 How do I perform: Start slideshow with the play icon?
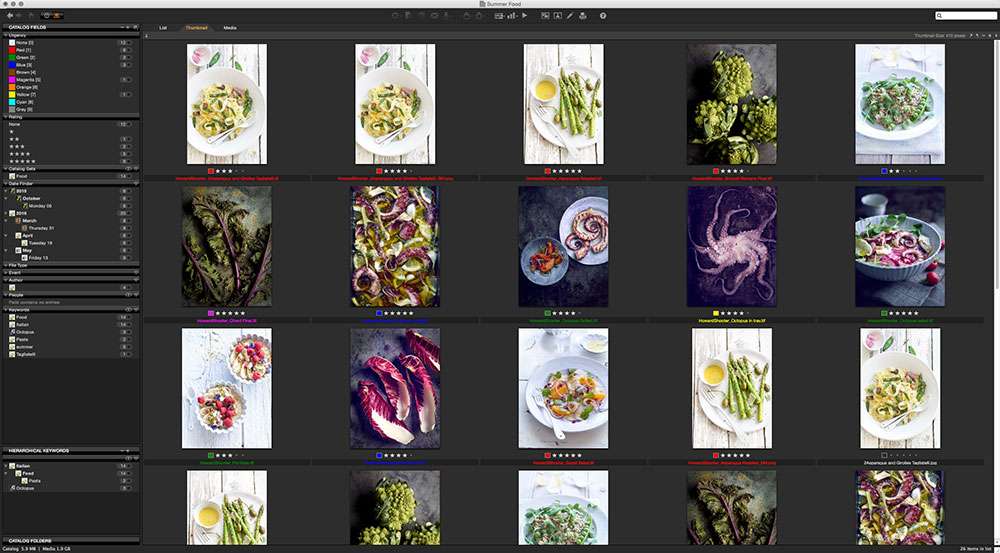pos(525,15)
